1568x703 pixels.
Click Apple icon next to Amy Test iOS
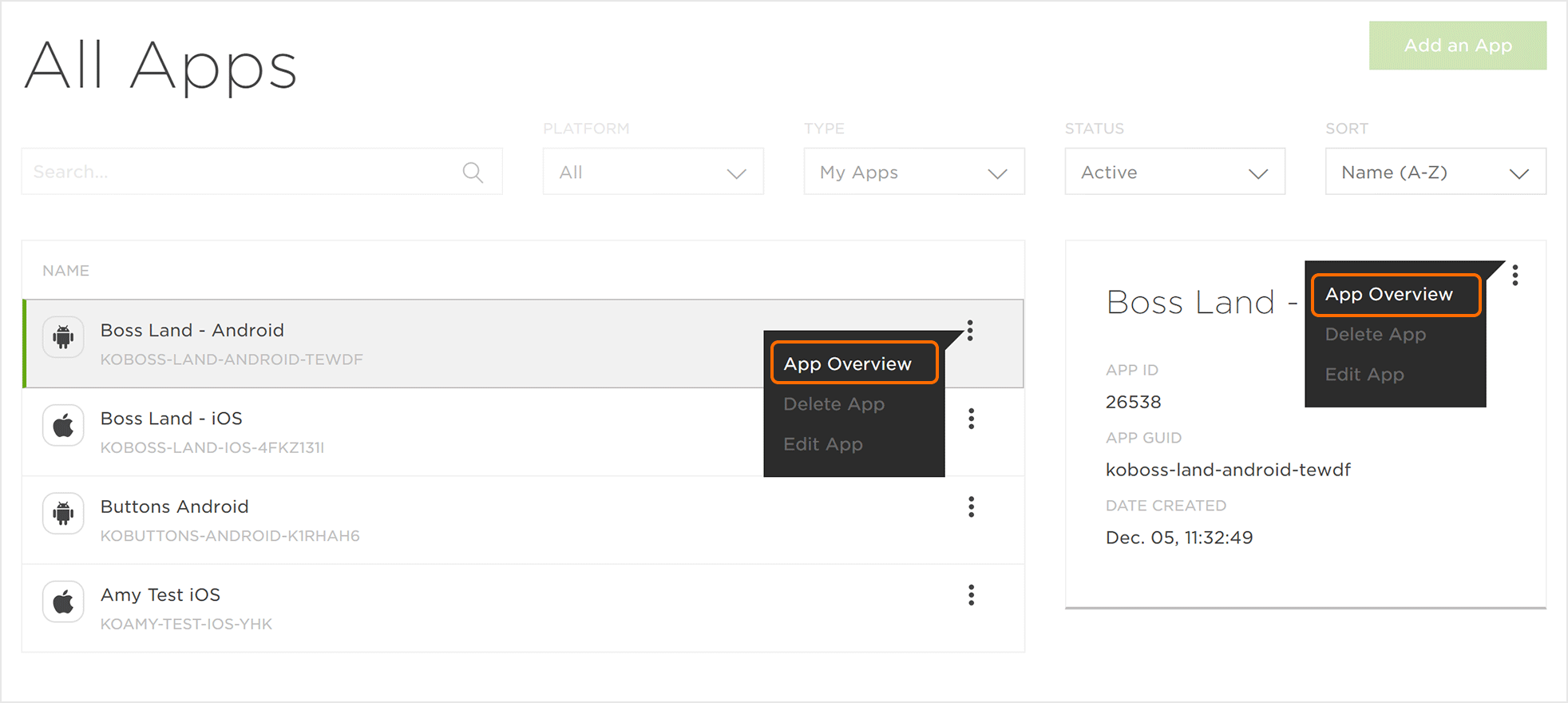63,602
